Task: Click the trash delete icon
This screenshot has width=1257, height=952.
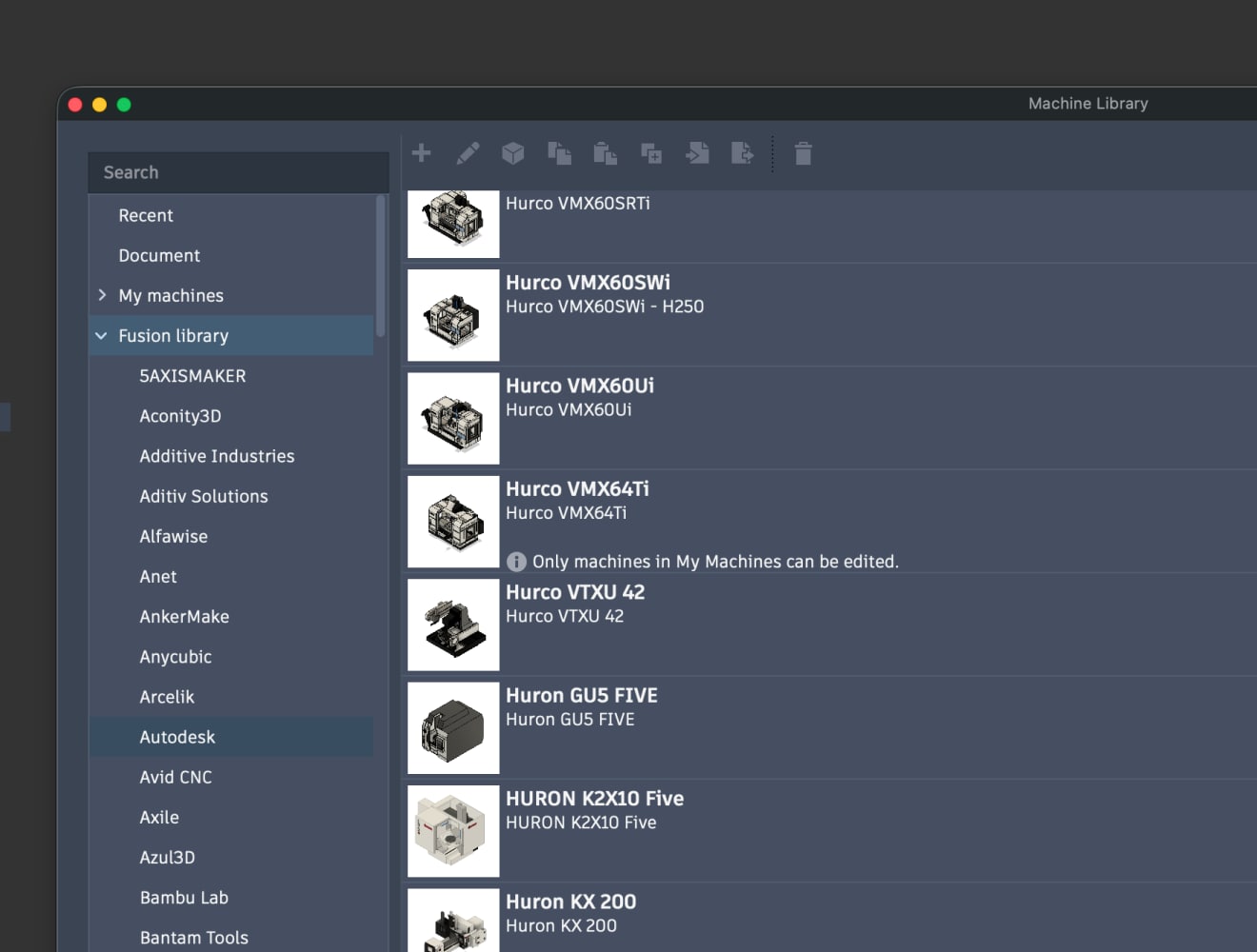Action: pyautogui.click(x=803, y=152)
